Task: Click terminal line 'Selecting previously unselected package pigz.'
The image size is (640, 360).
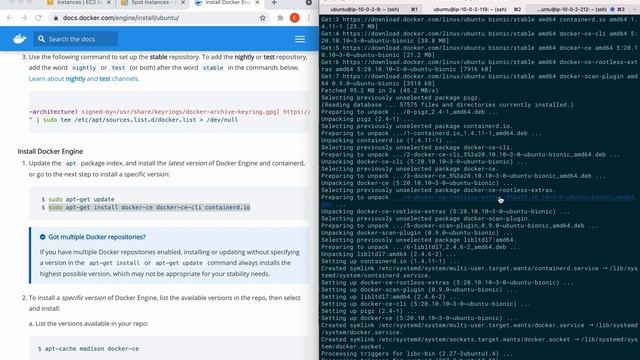Action: (401, 98)
